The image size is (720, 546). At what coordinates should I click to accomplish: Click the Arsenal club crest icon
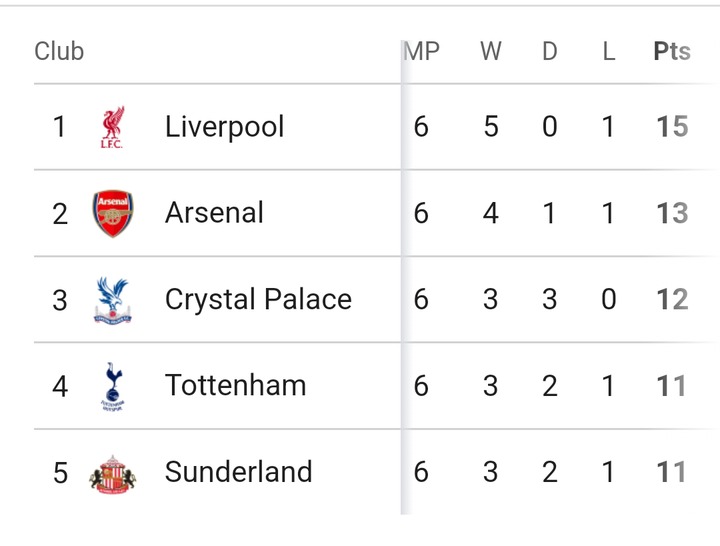pos(112,213)
